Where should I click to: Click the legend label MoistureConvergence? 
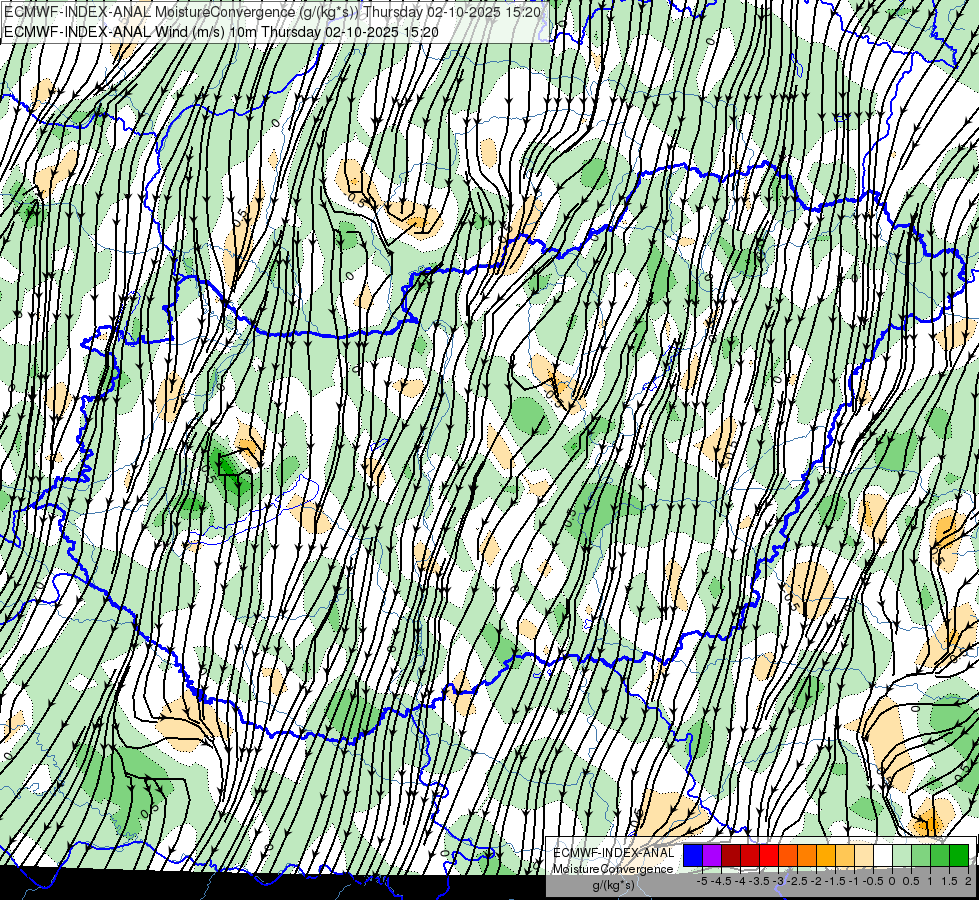click(613, 869)
